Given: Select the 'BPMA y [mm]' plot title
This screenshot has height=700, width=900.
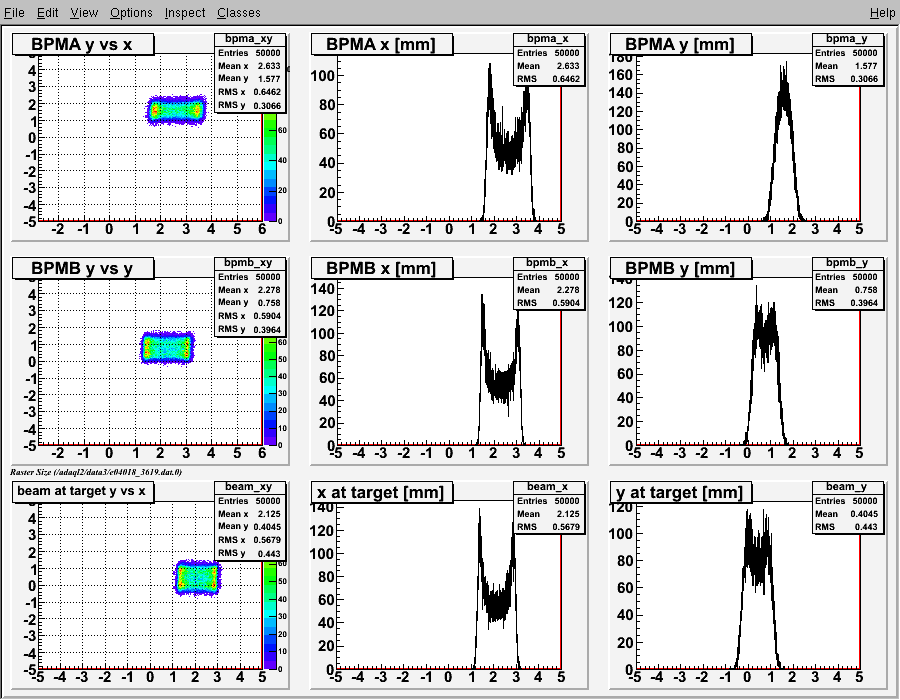Looking at the screenshot, I should [x=681, y=44].
